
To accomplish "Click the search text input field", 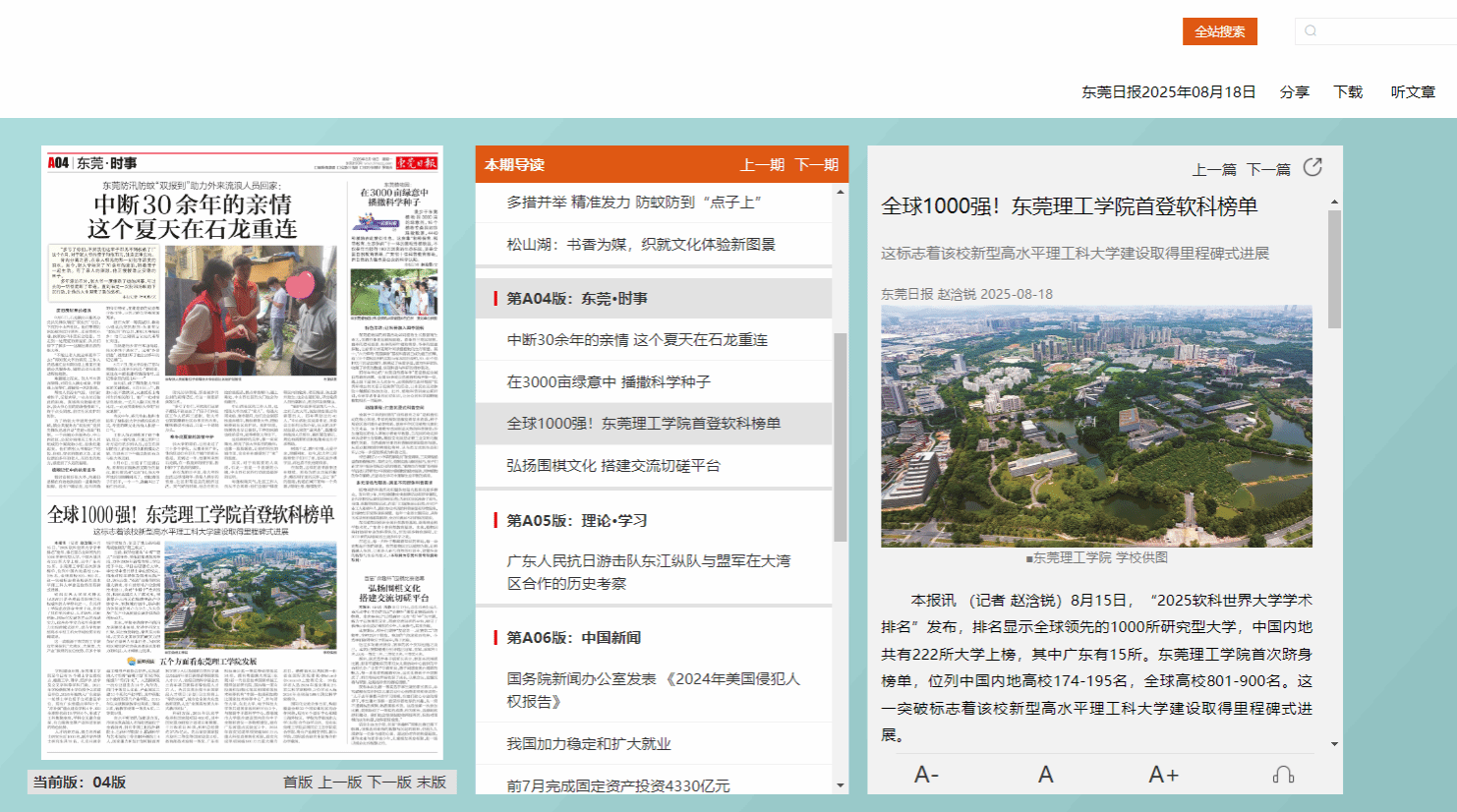I will click(1386, 31).
